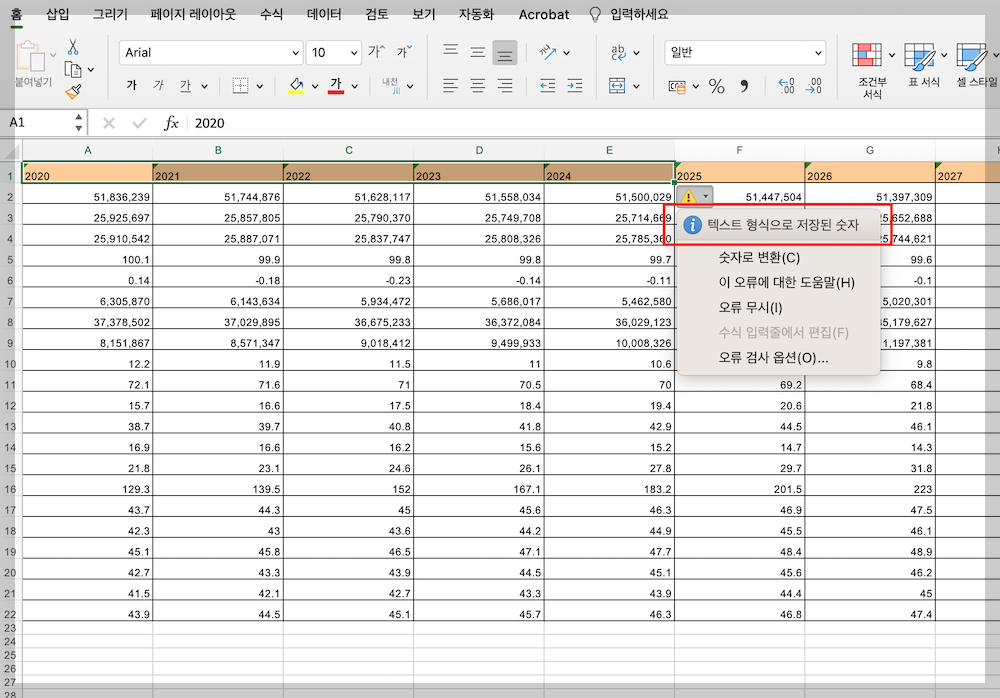
Task: Toggle italic formatting
Action: coord(158,86)
